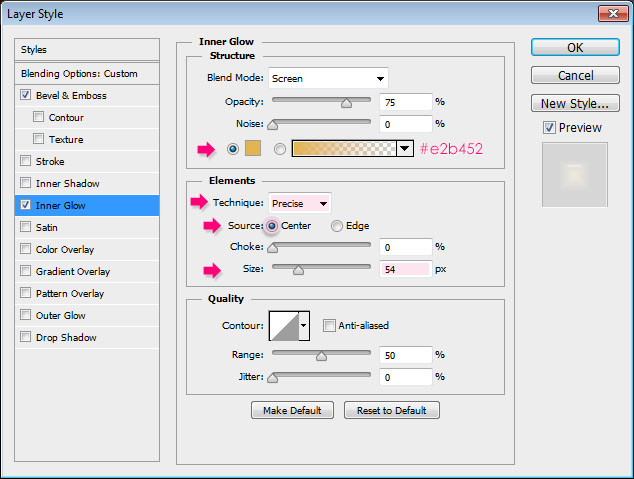Enable the Inner Shadow checkbox
The height and width of the screenshot is (479, 634).
pyautogui.click(x=25, y=183)
